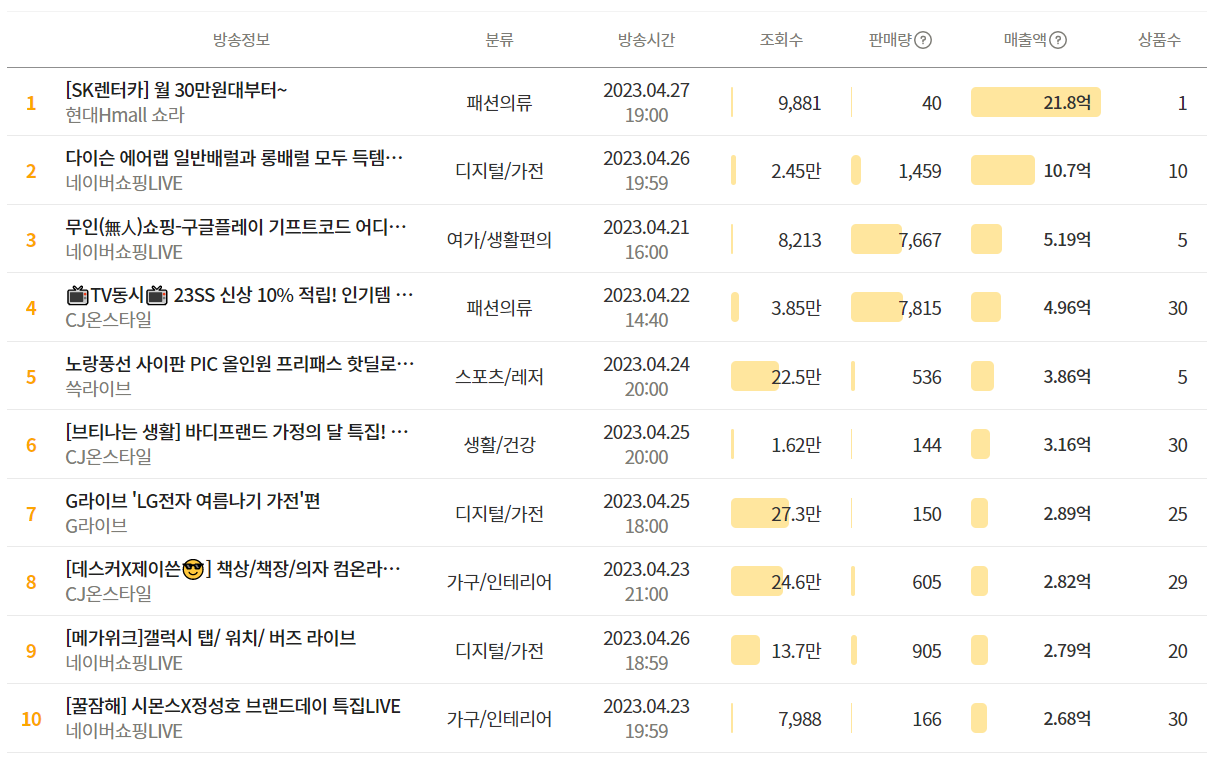Click the 3.86억 revenue value
The width and height of the screenshot is (1216, 763).
[1067, 376]
